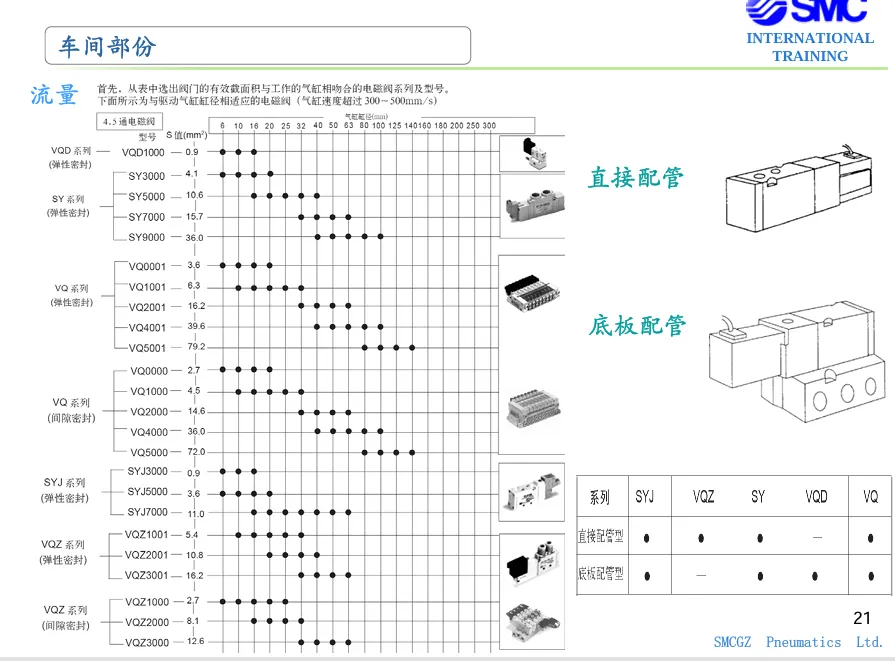Click the SYJ table column header

tap(645, 497)
